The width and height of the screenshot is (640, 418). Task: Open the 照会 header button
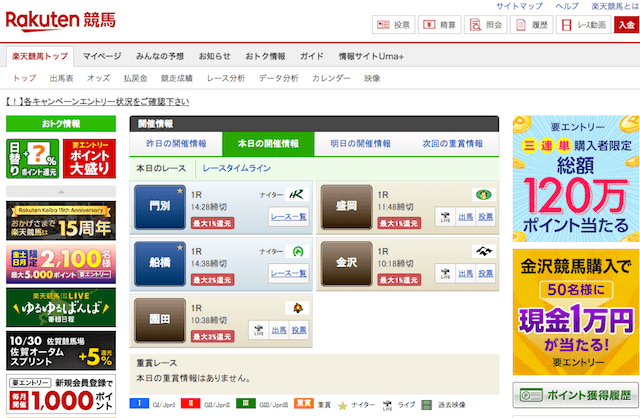(x=485, y=25)
